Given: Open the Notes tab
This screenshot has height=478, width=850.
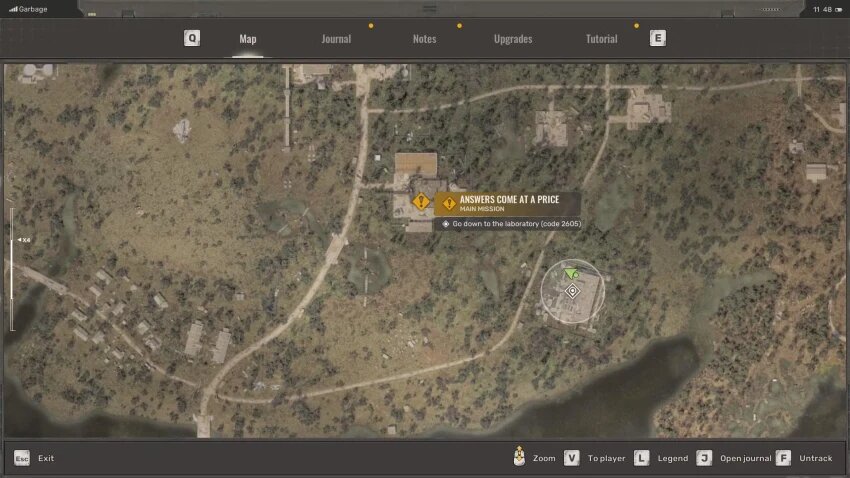Looking at the screenshot, I should click(x=424, y=38).
